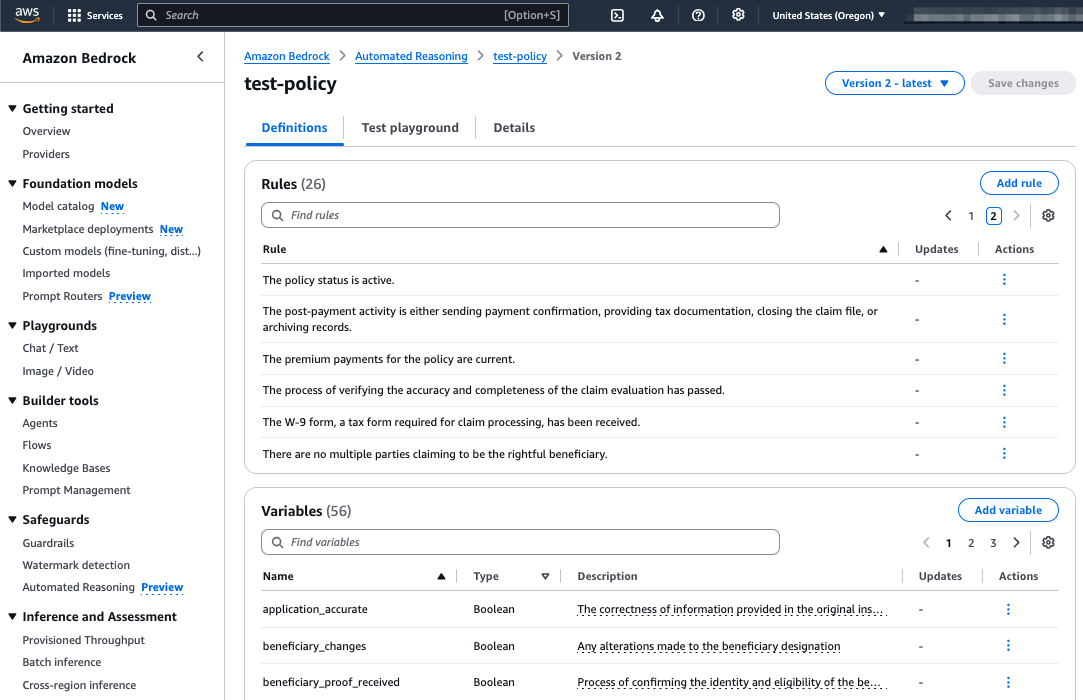The height and width of the screenshot is (700, 1083).
Task: Open the Type column sort arrow
Action: 545,576
